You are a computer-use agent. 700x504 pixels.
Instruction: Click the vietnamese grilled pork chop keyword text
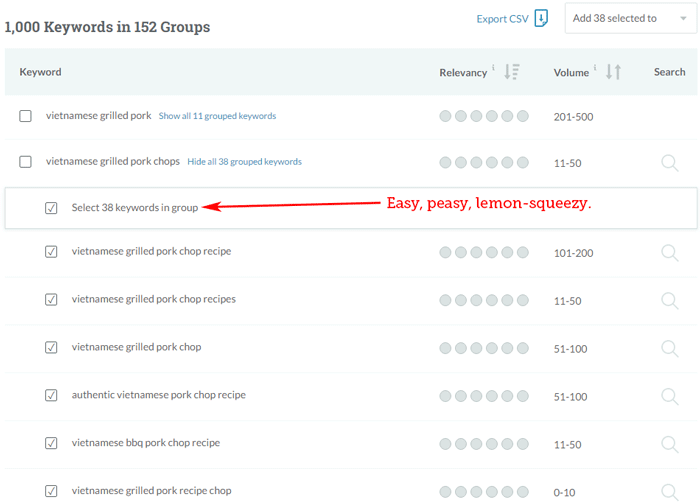pos(136,347)
